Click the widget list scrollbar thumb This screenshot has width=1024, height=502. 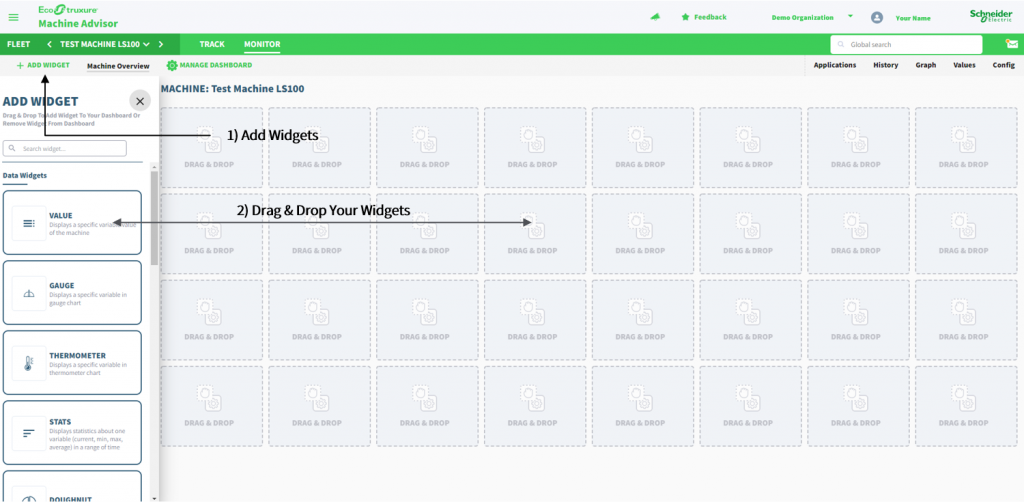[153, 218]
